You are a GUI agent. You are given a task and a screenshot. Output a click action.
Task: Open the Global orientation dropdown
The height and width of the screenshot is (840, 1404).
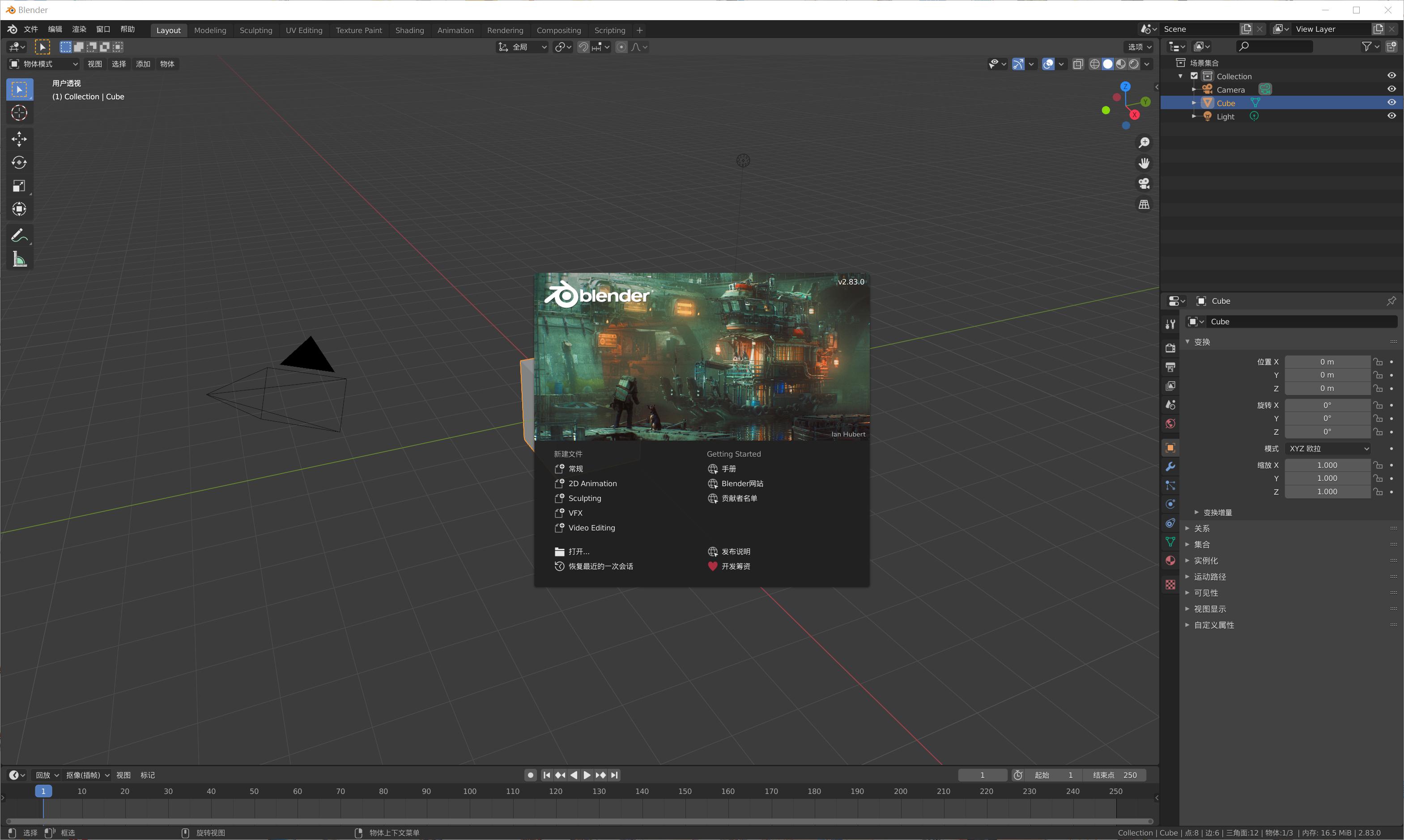point(523,47)
